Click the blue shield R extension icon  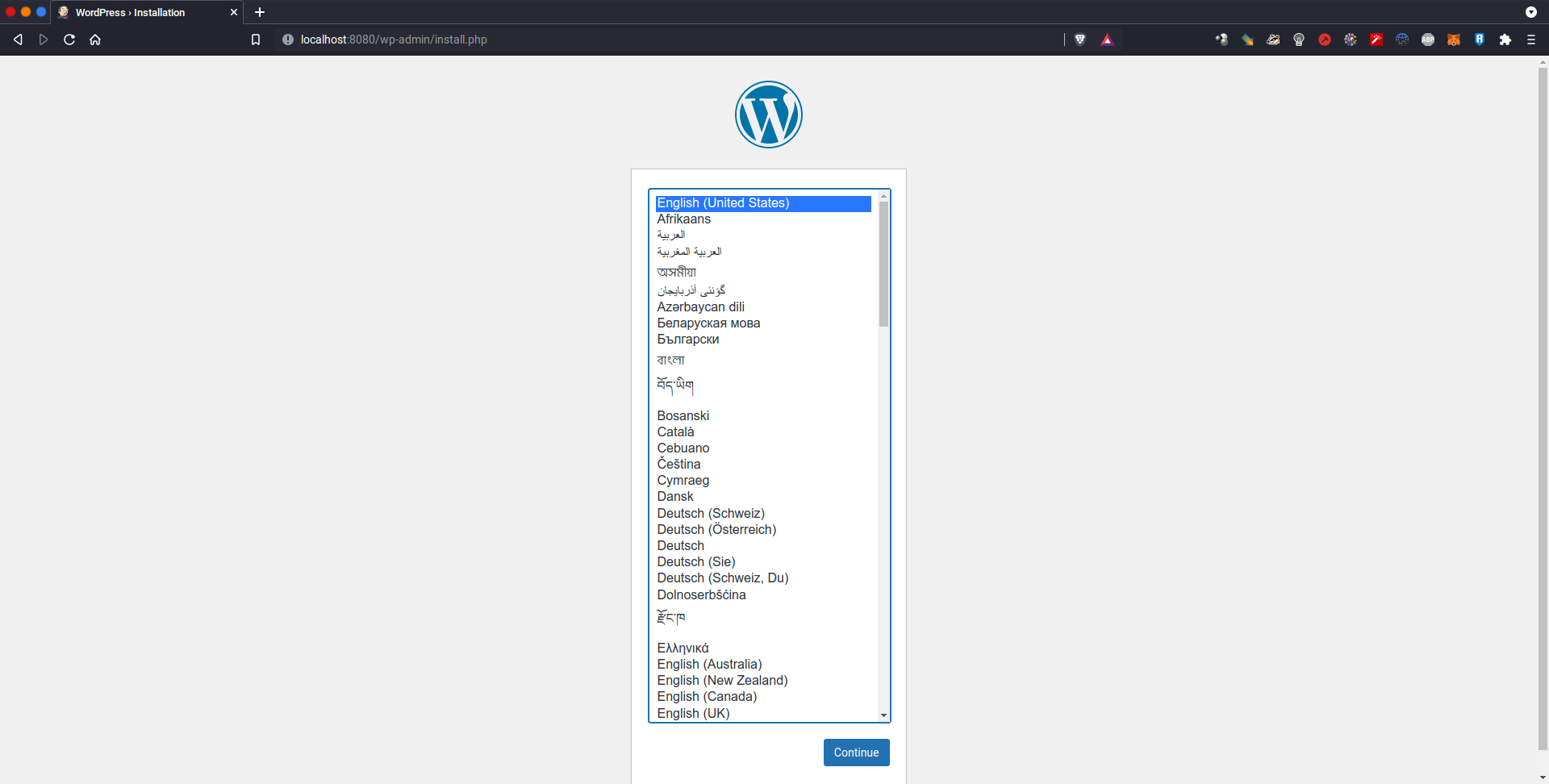pyautogui.click(x=1480, y=40)
